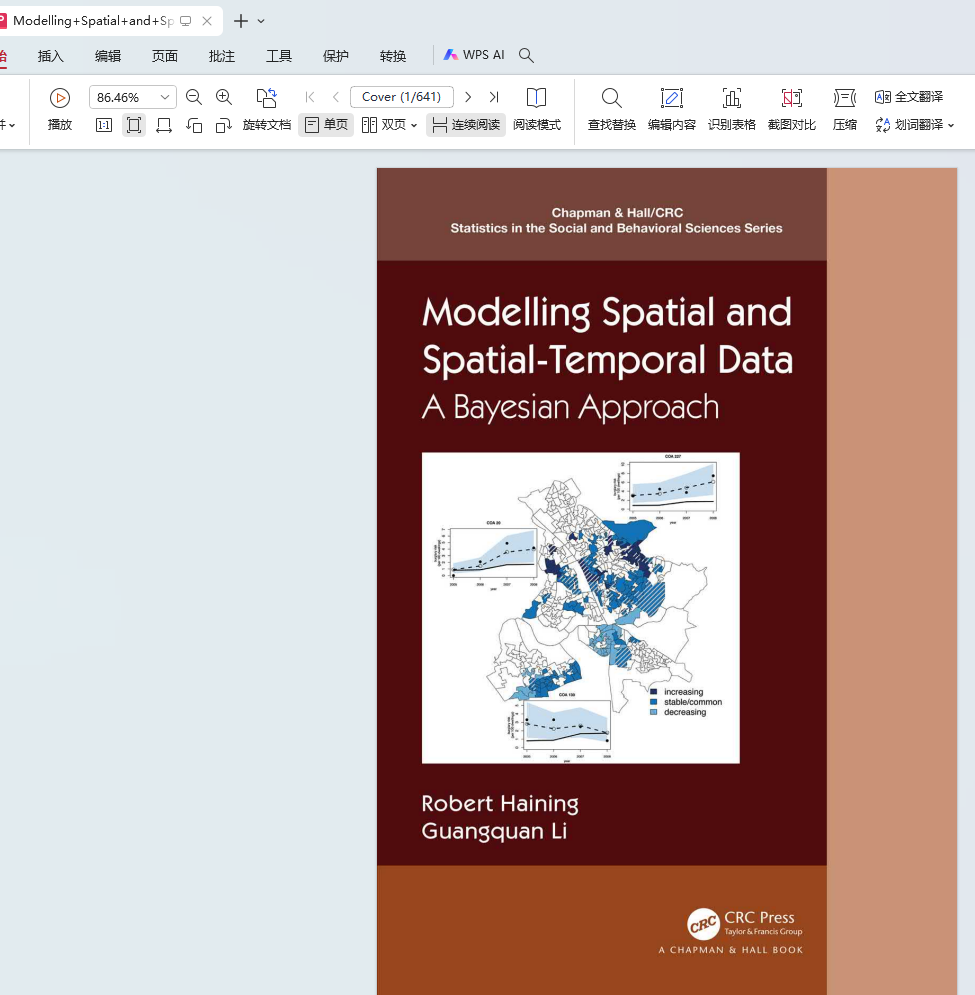
Task: Toggle Continuous Reading (连续阅读) mode
Action: pos(466,125)
